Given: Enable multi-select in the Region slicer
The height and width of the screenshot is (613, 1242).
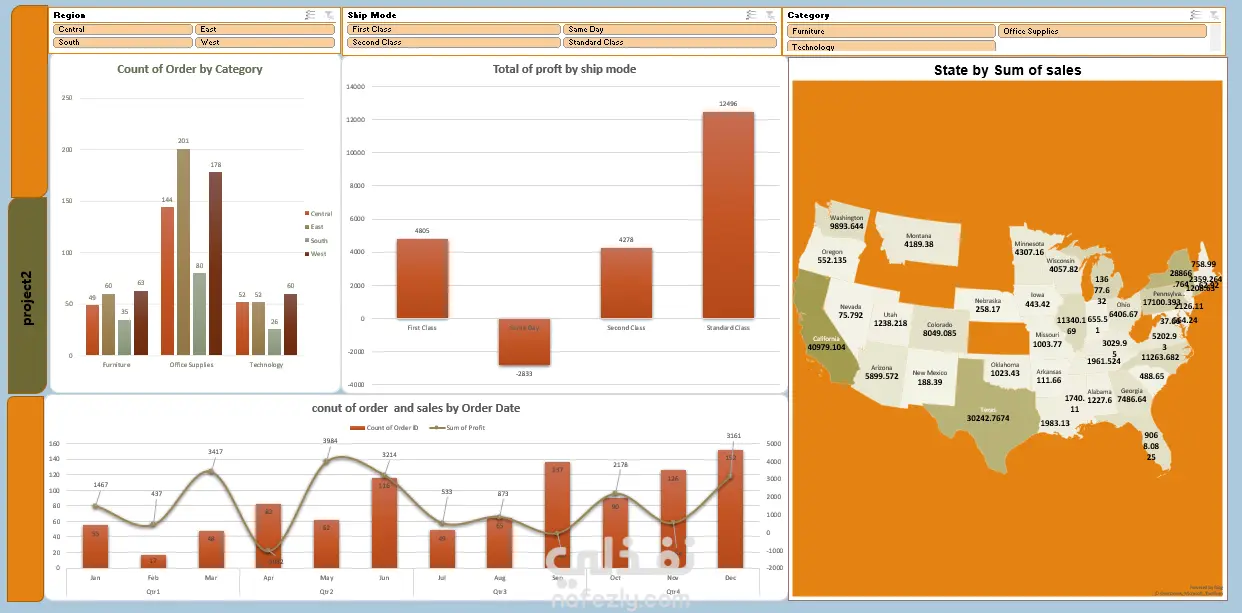Looking at the screenshot, I should (x=310, y=15).
